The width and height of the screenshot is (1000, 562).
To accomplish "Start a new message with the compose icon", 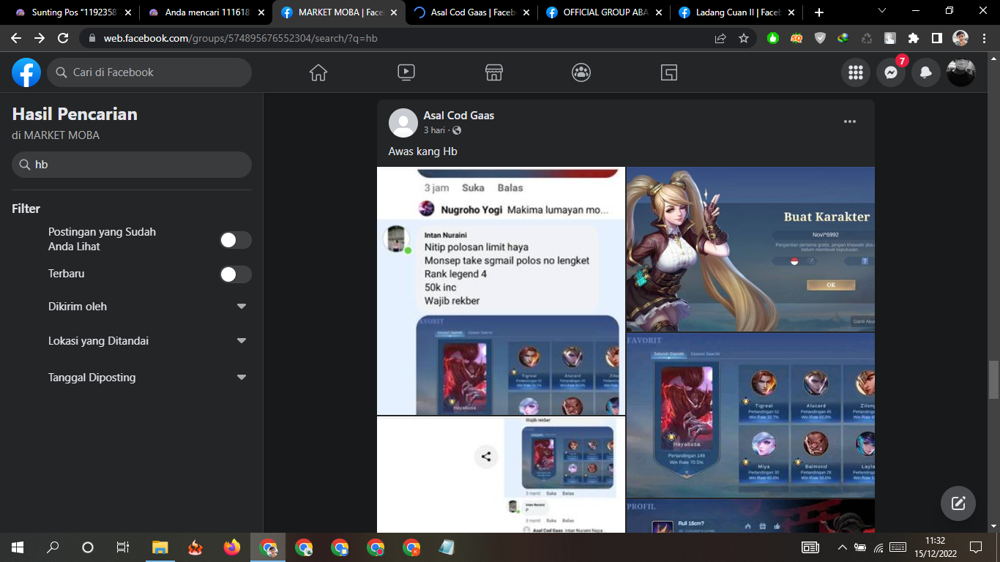I will pos(958,503).
